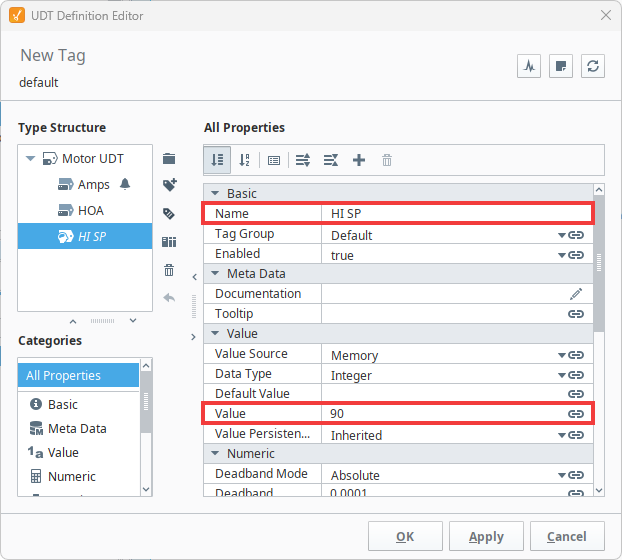Click the properties table scrollbar down arrow
The image size is (622, 560).
point(599,491)
